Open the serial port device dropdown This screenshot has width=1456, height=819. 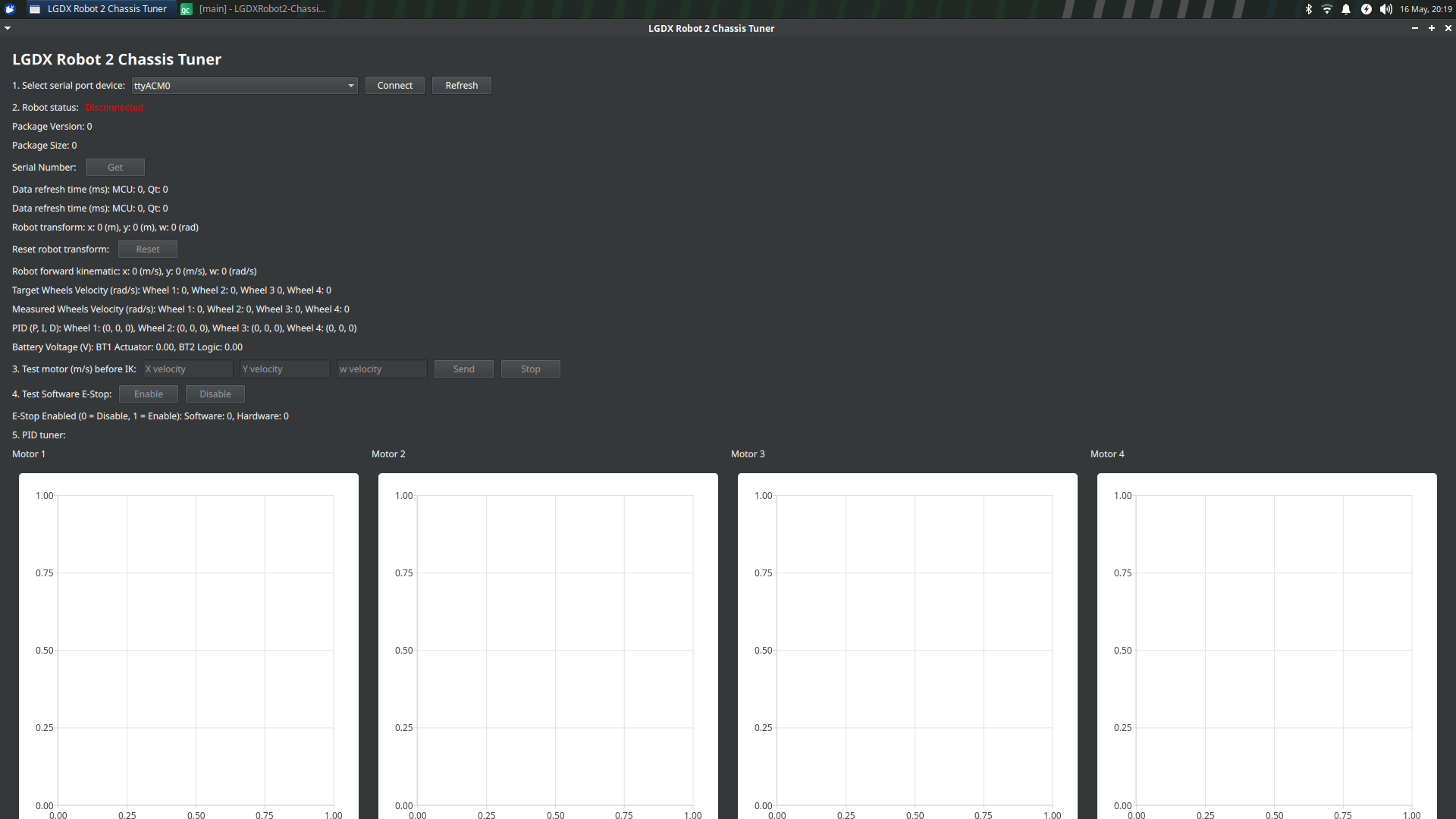point(244,86)
